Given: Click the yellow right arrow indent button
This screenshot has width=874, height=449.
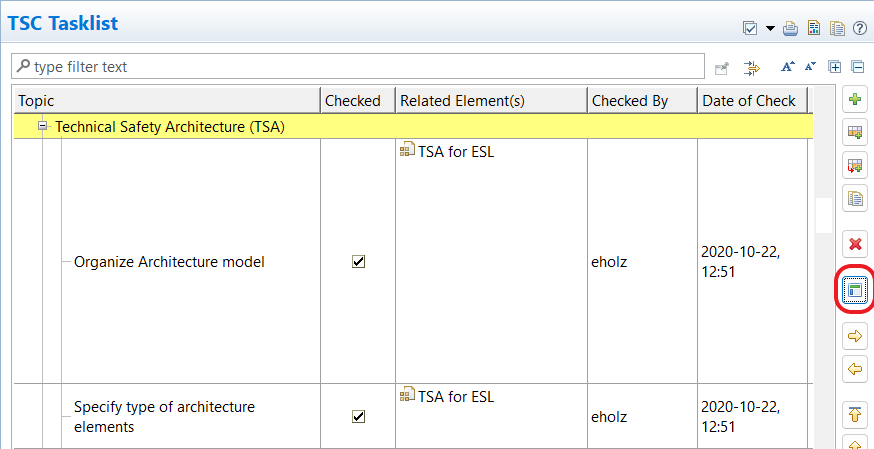Looking at the screenshot, I should pos(855,337).
